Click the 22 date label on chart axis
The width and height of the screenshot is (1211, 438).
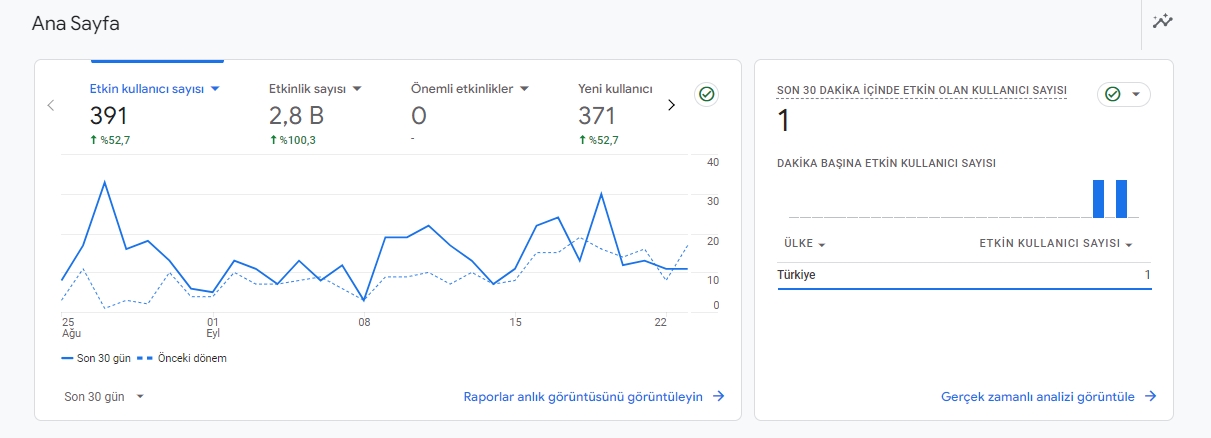(x=660, y=322)
